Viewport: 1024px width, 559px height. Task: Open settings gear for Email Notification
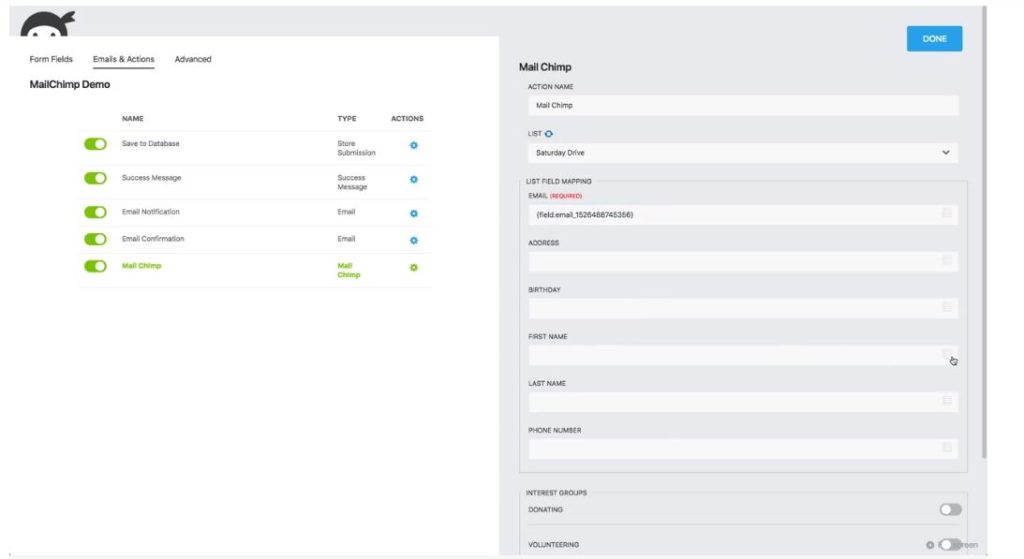click(x=413, y=214)
